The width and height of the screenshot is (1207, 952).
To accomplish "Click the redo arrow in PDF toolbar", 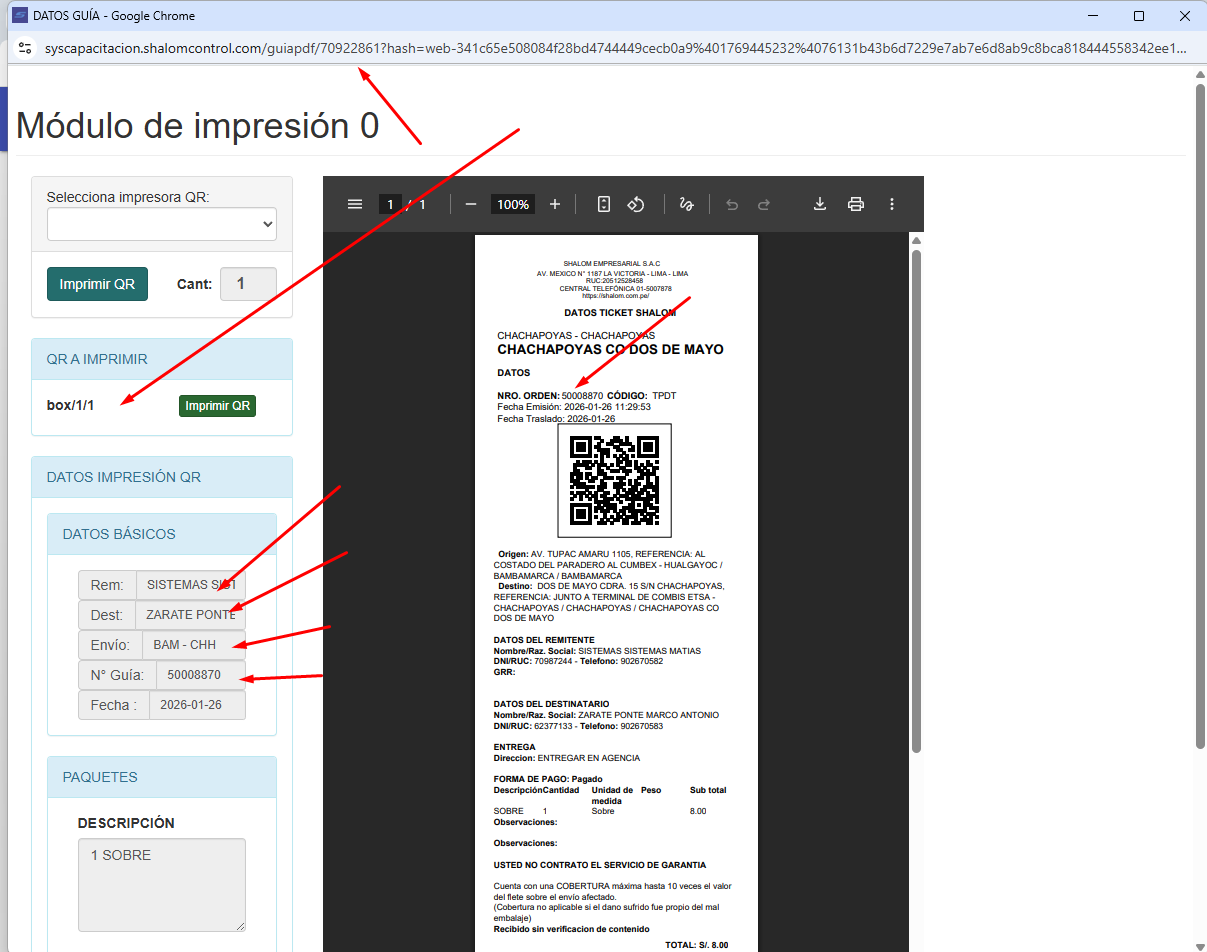I will (x=764, y=204).
